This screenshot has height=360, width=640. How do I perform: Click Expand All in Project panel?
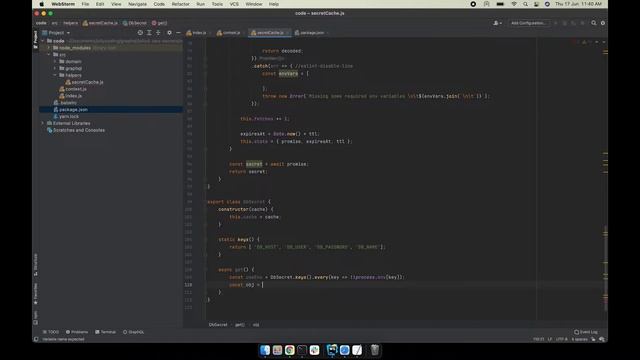tap(149, 33)
